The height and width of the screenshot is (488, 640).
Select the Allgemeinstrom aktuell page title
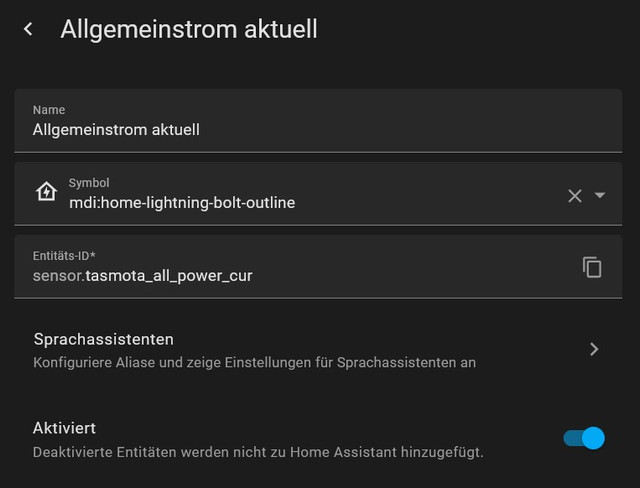[189, 29]
